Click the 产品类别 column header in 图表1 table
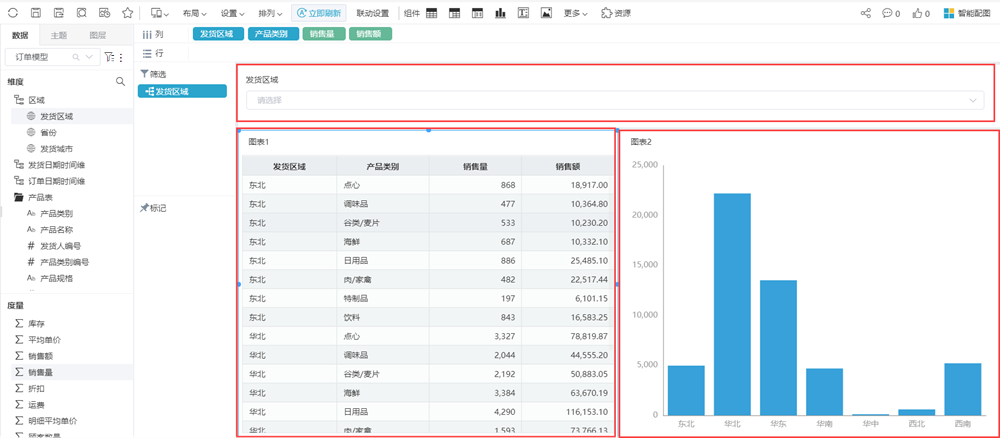 pyautogui.click(x=383, y=167)
